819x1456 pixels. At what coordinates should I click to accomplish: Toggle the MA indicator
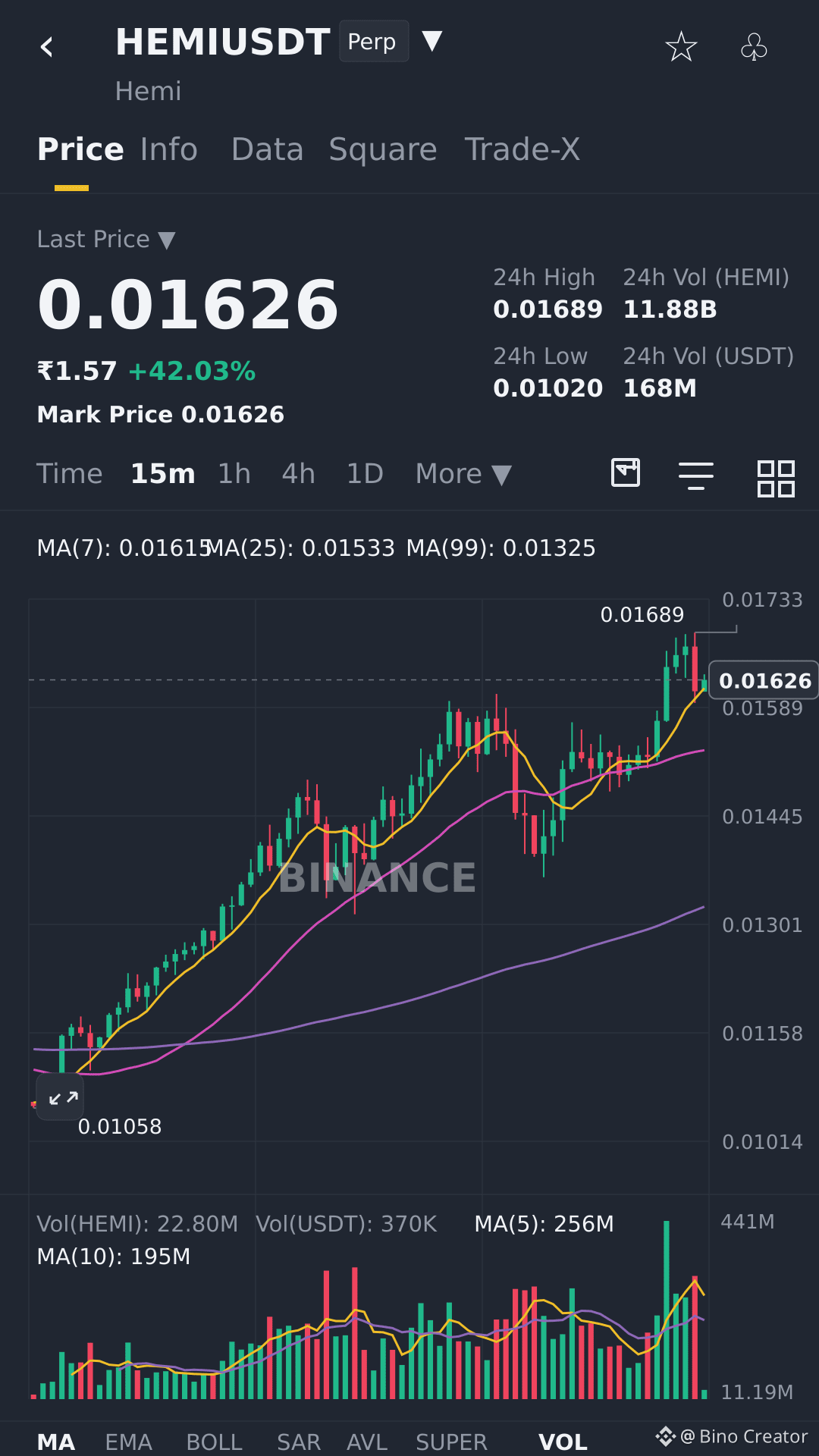(56, 1442)
